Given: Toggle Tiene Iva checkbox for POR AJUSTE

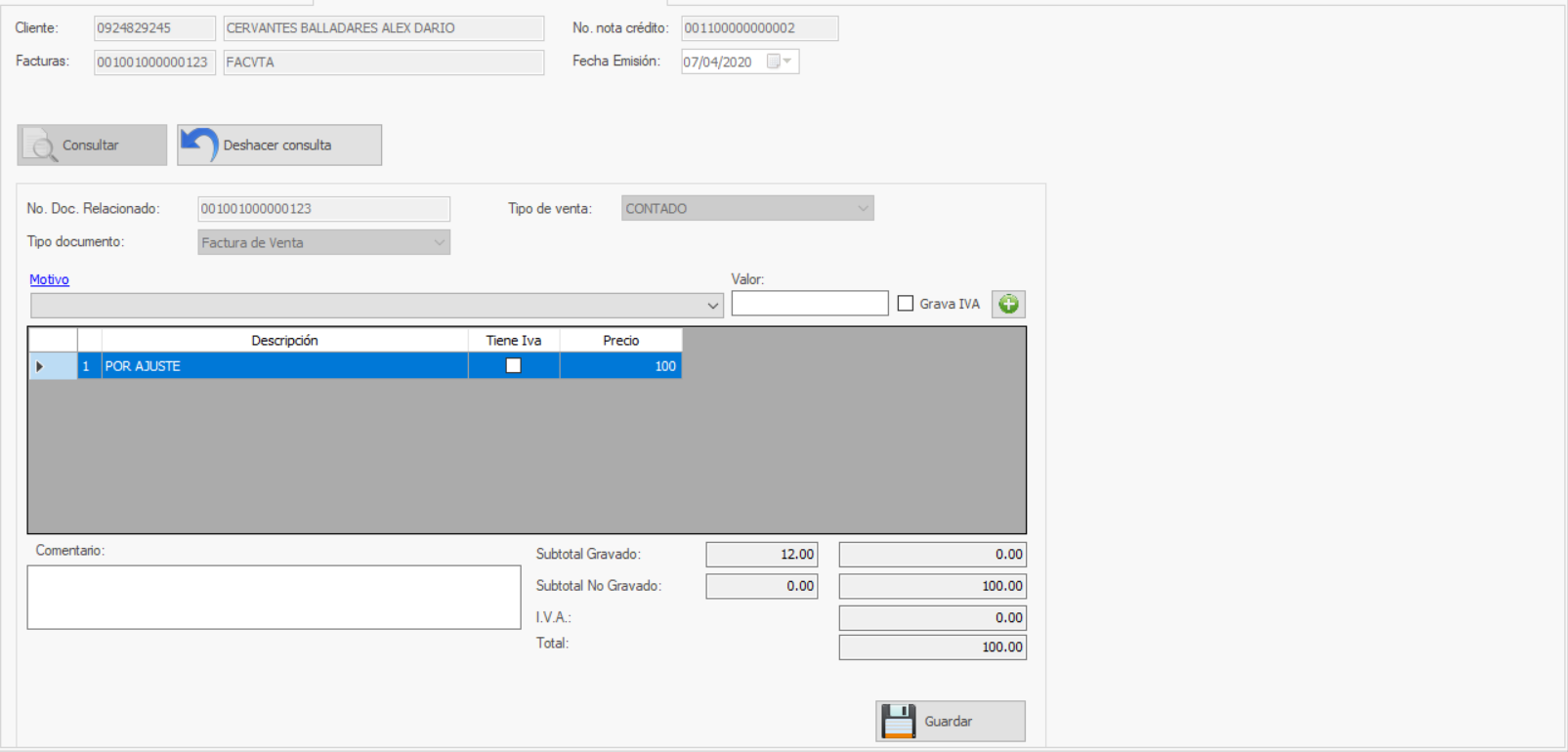Looking at the screenshot, I should 513,366.
